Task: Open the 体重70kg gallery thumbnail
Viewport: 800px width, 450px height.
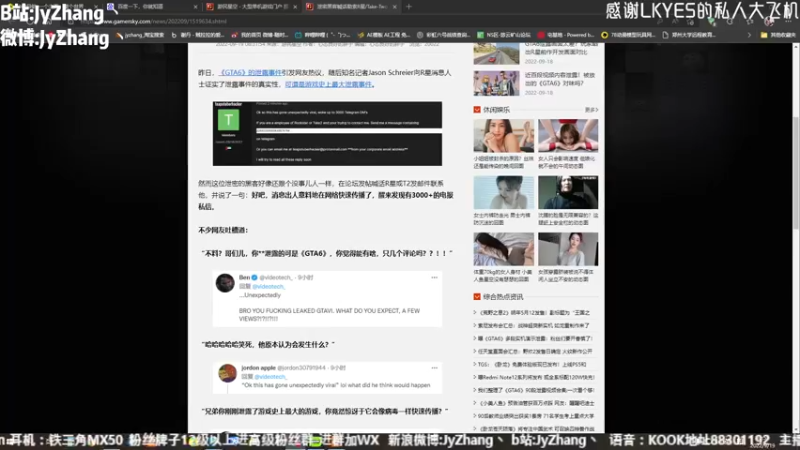Action: pyautogui.click(x=504, y=249)
